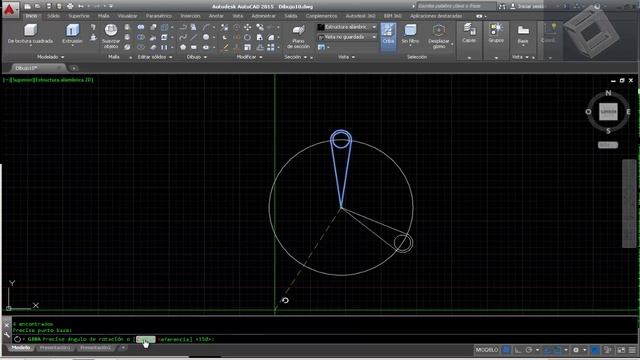Expand the Dibujo panel dropdown
This screenshot has width=640, height=360.
tap(197, 57)
